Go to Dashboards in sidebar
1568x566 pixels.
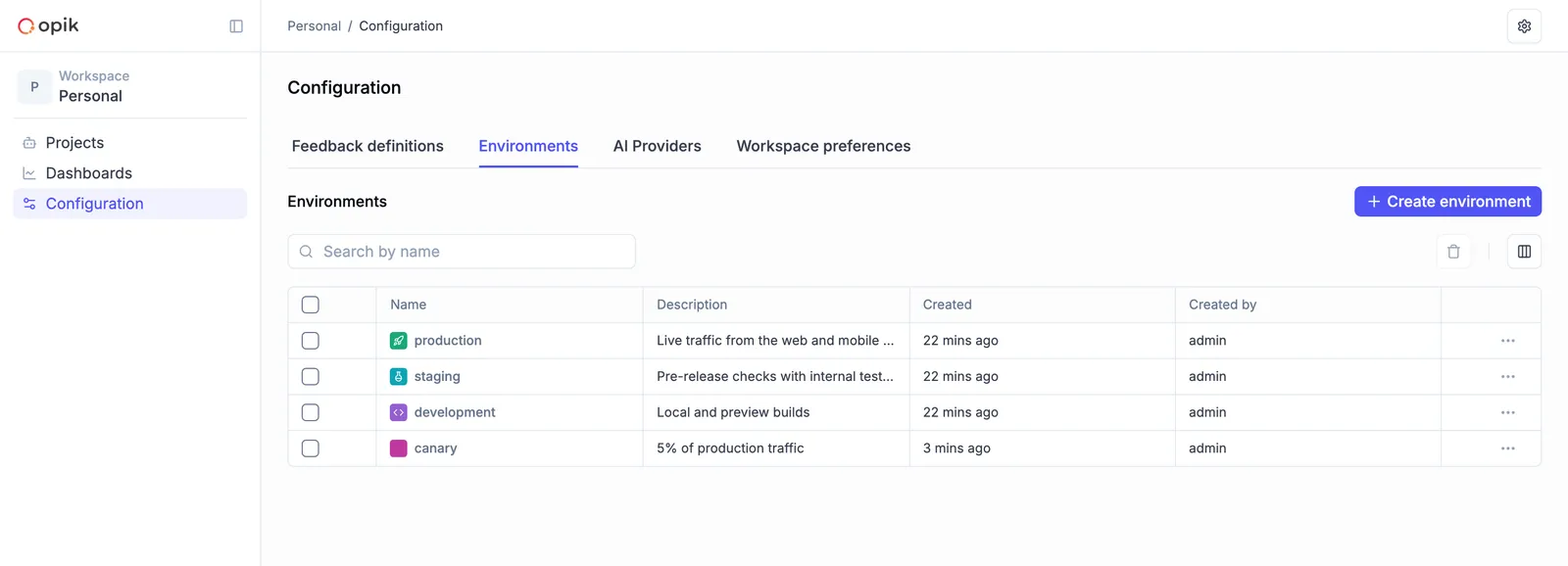130,173
